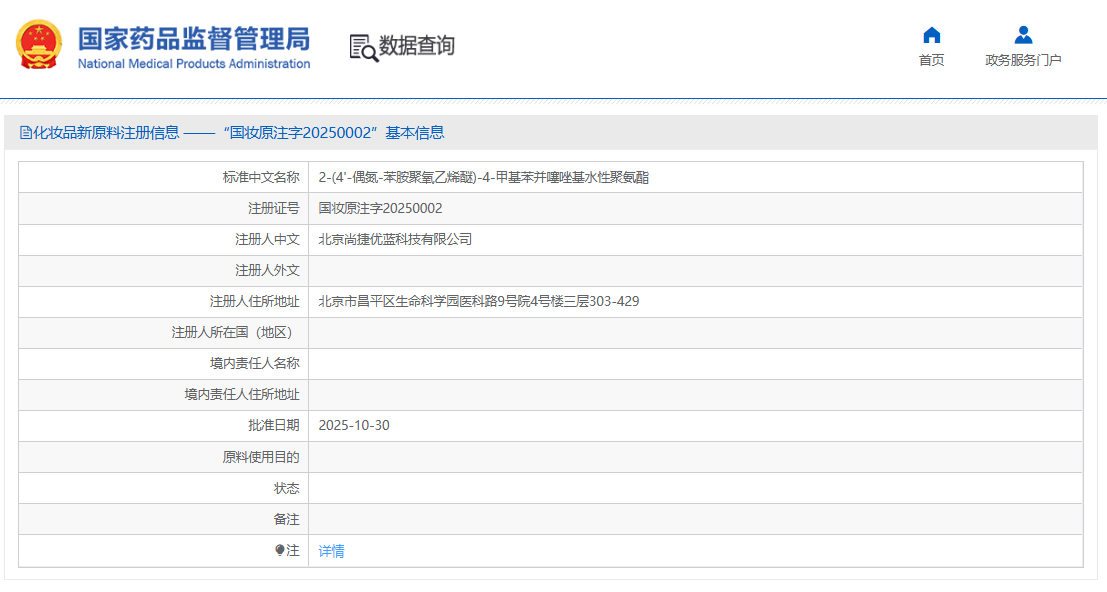The image size is (1107, 592).
Task: Go to 首页 via its text label
Action: (x=931, y=60)
